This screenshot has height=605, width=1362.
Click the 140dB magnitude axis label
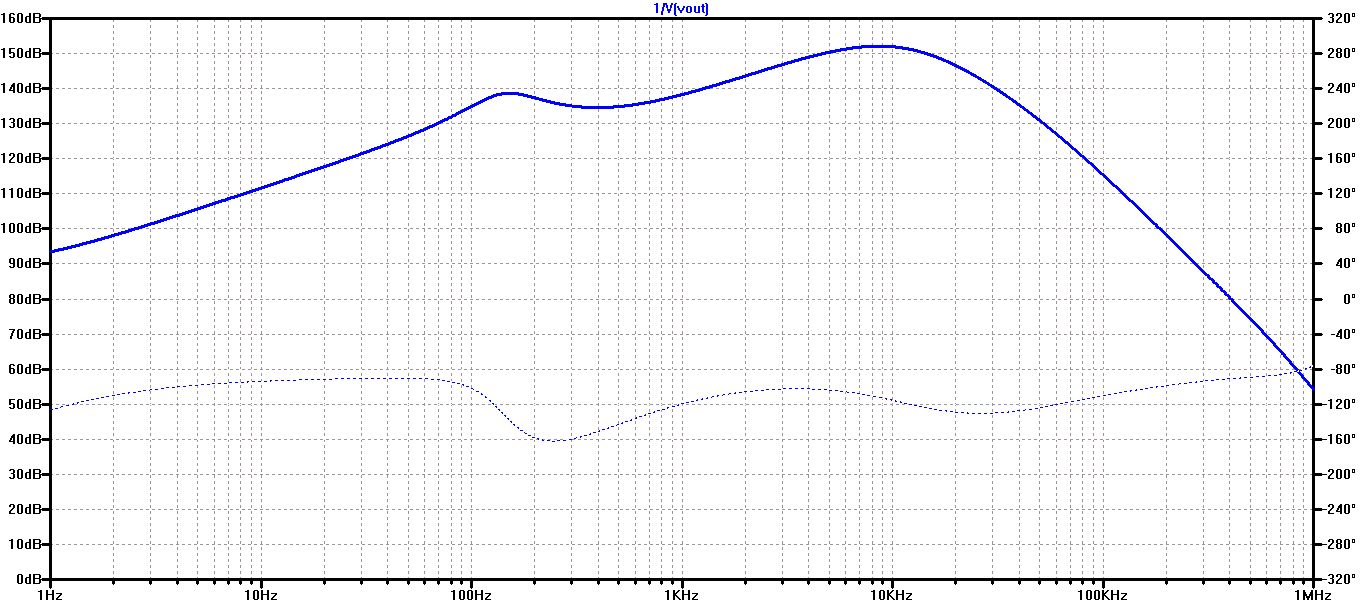[x=21, y=88]
